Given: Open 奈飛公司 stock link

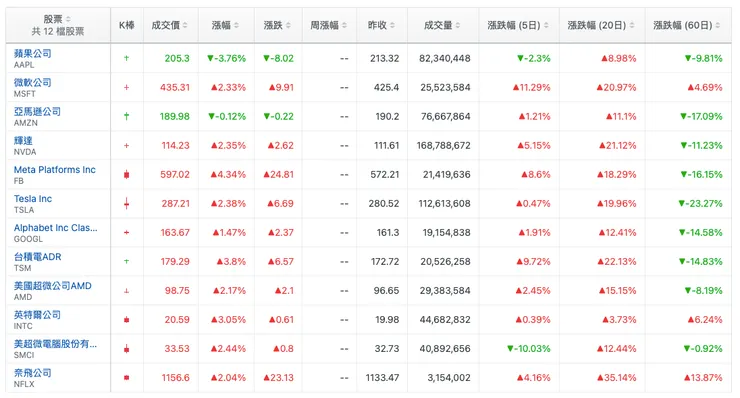Looking at the screenshot, I should point(33,373).
